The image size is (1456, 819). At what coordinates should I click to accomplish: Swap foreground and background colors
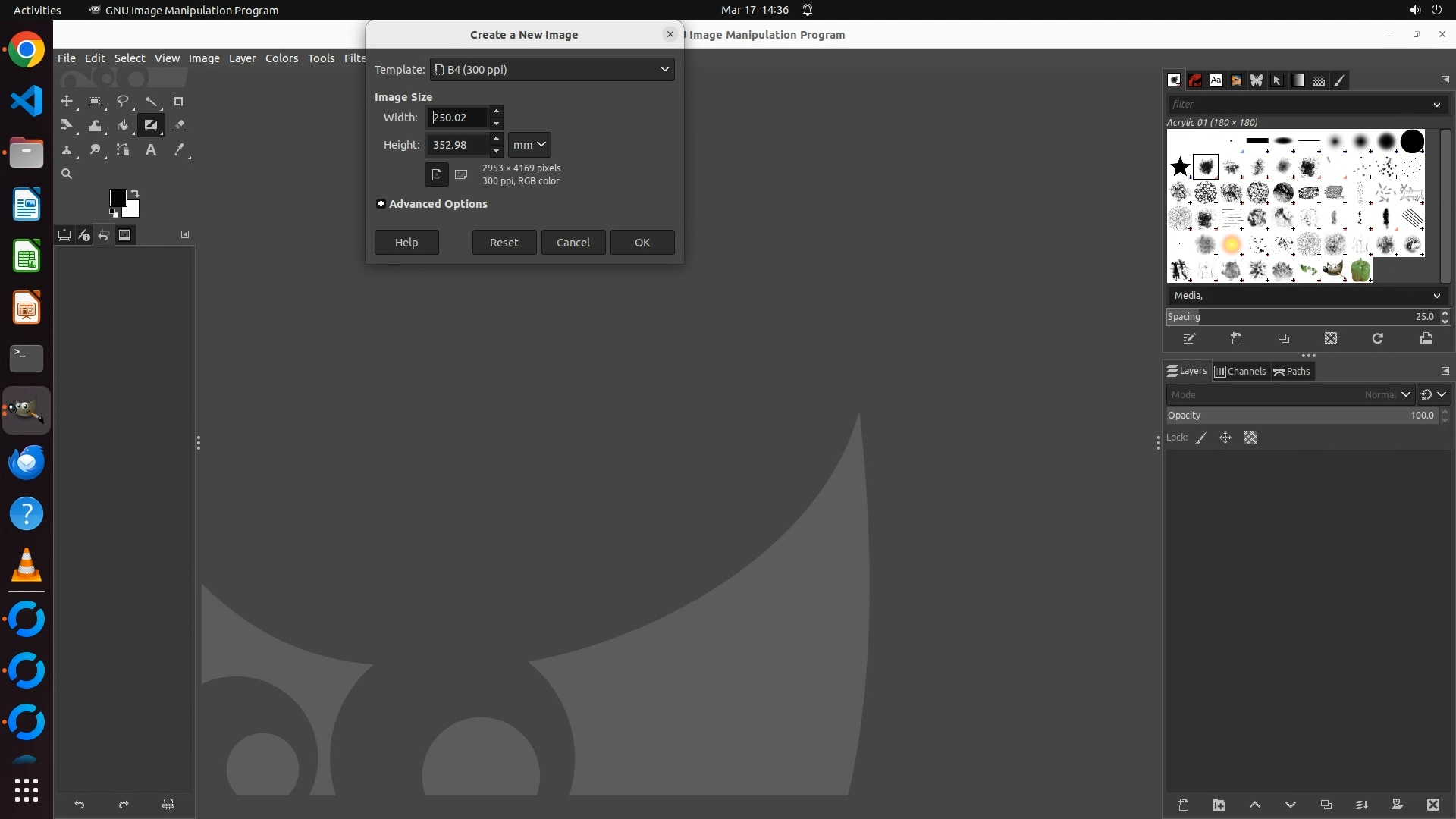pyautogui.click(x=135, y=193)
